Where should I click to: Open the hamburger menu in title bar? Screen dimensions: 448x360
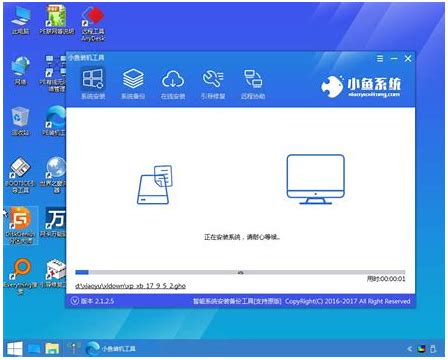tap(380, 59)
